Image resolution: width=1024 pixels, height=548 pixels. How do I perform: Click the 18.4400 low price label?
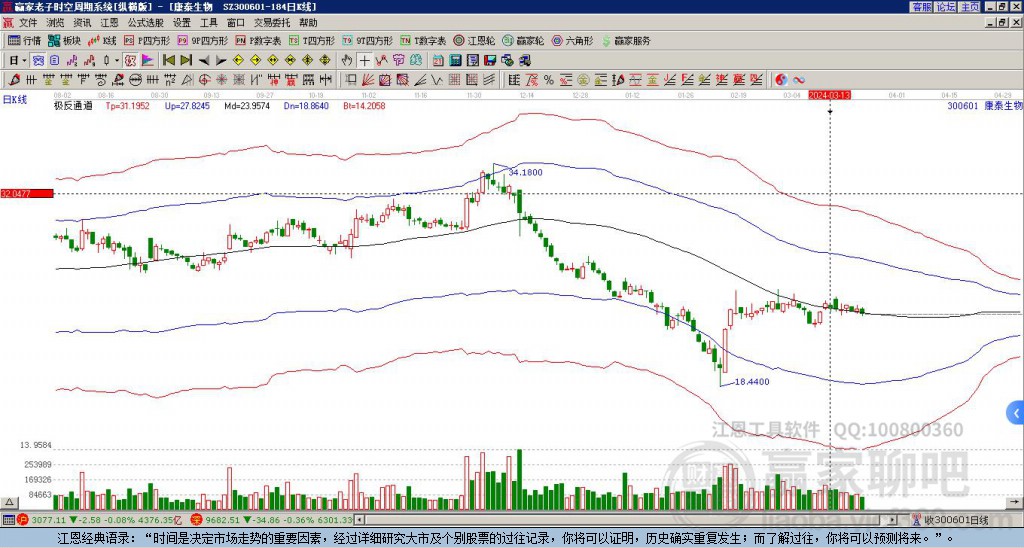752,381
